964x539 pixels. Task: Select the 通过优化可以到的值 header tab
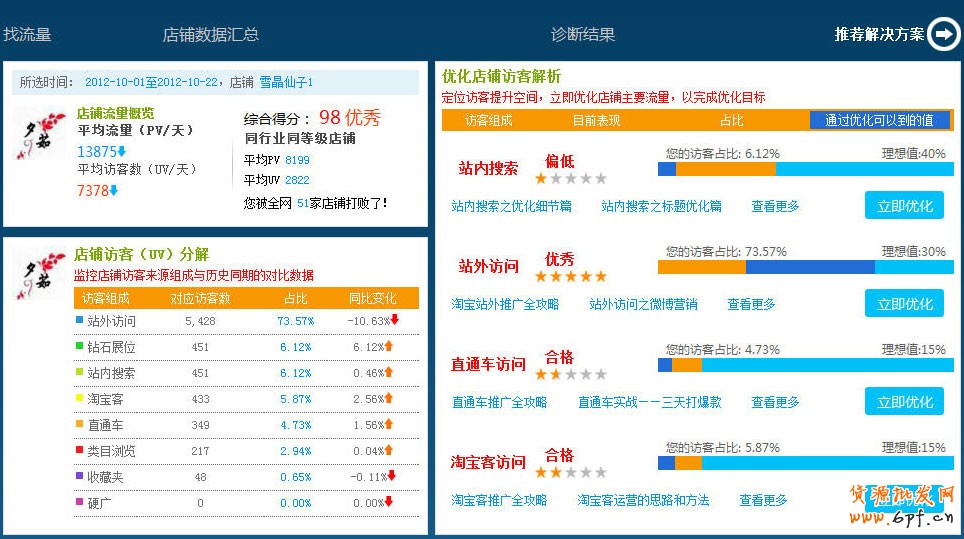coord(879,120)
